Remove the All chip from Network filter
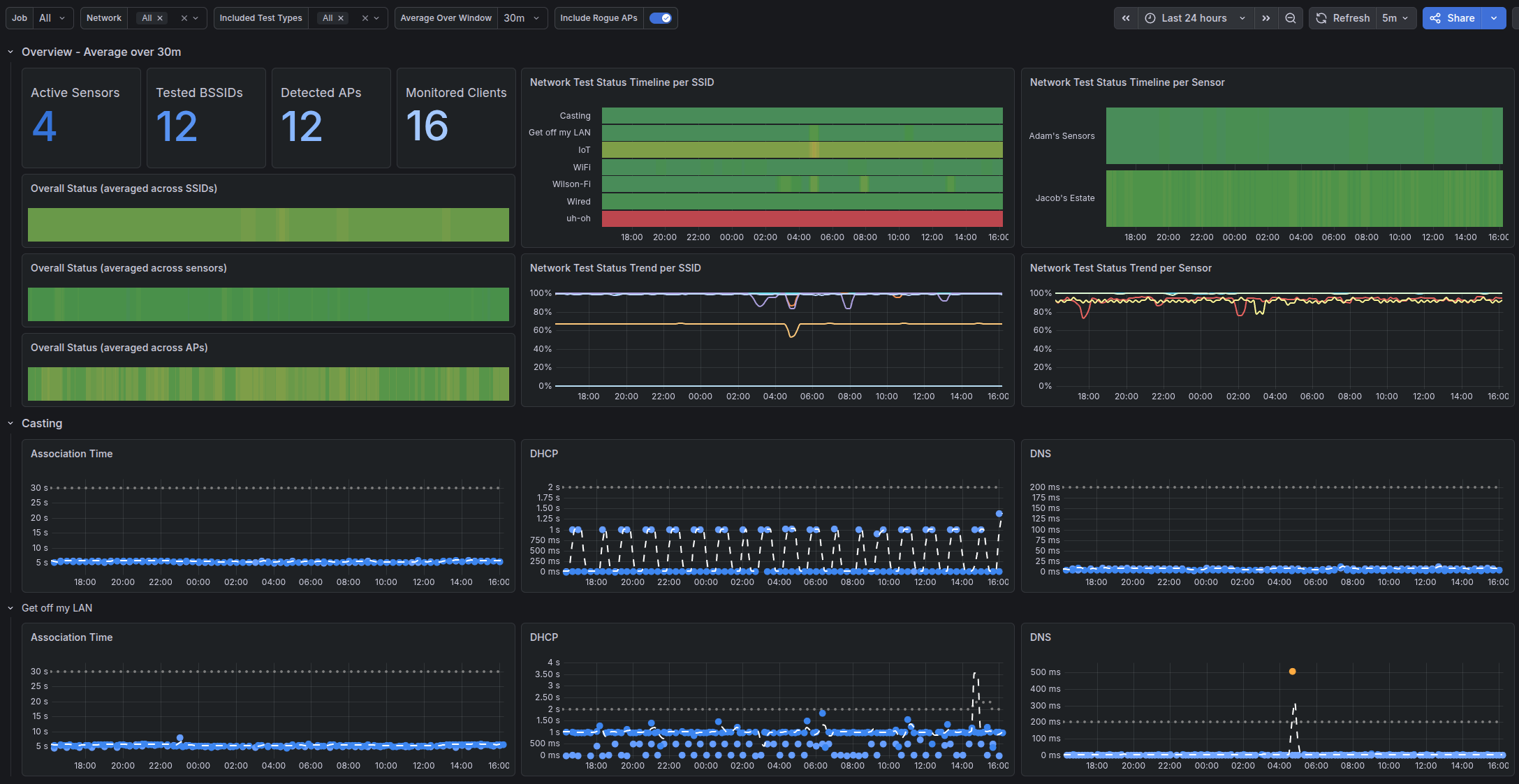 tap(160, 18)
